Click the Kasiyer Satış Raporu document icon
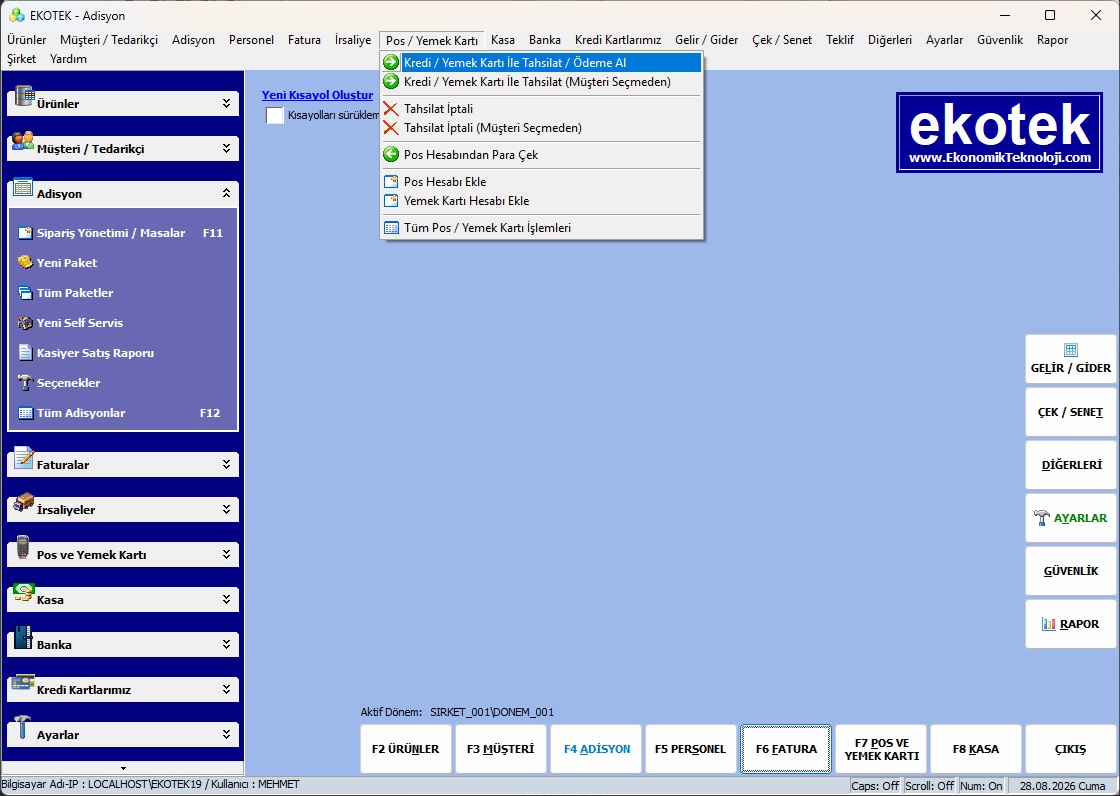 26,352
